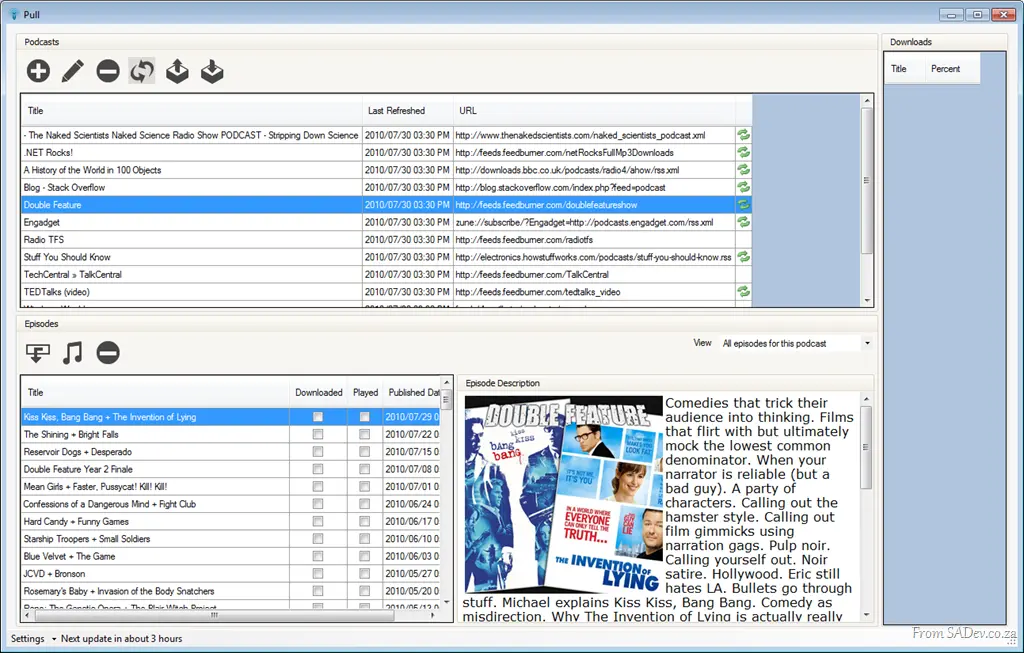This screenshot has height=653, width=1024.
Task: Click the add podcast plus icon
Action: [x=39, y=71]
